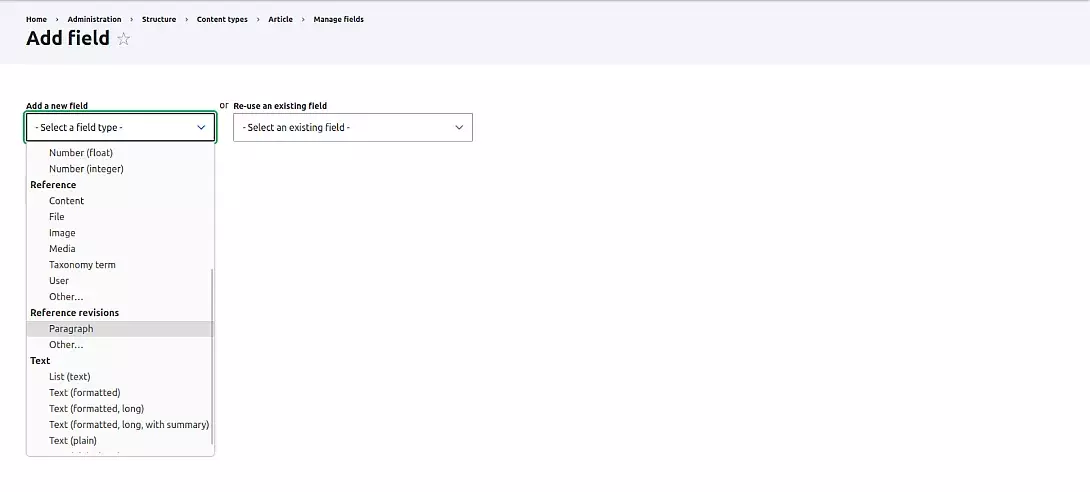
Task: Choose File reference field type
Action: pos(57,217)
